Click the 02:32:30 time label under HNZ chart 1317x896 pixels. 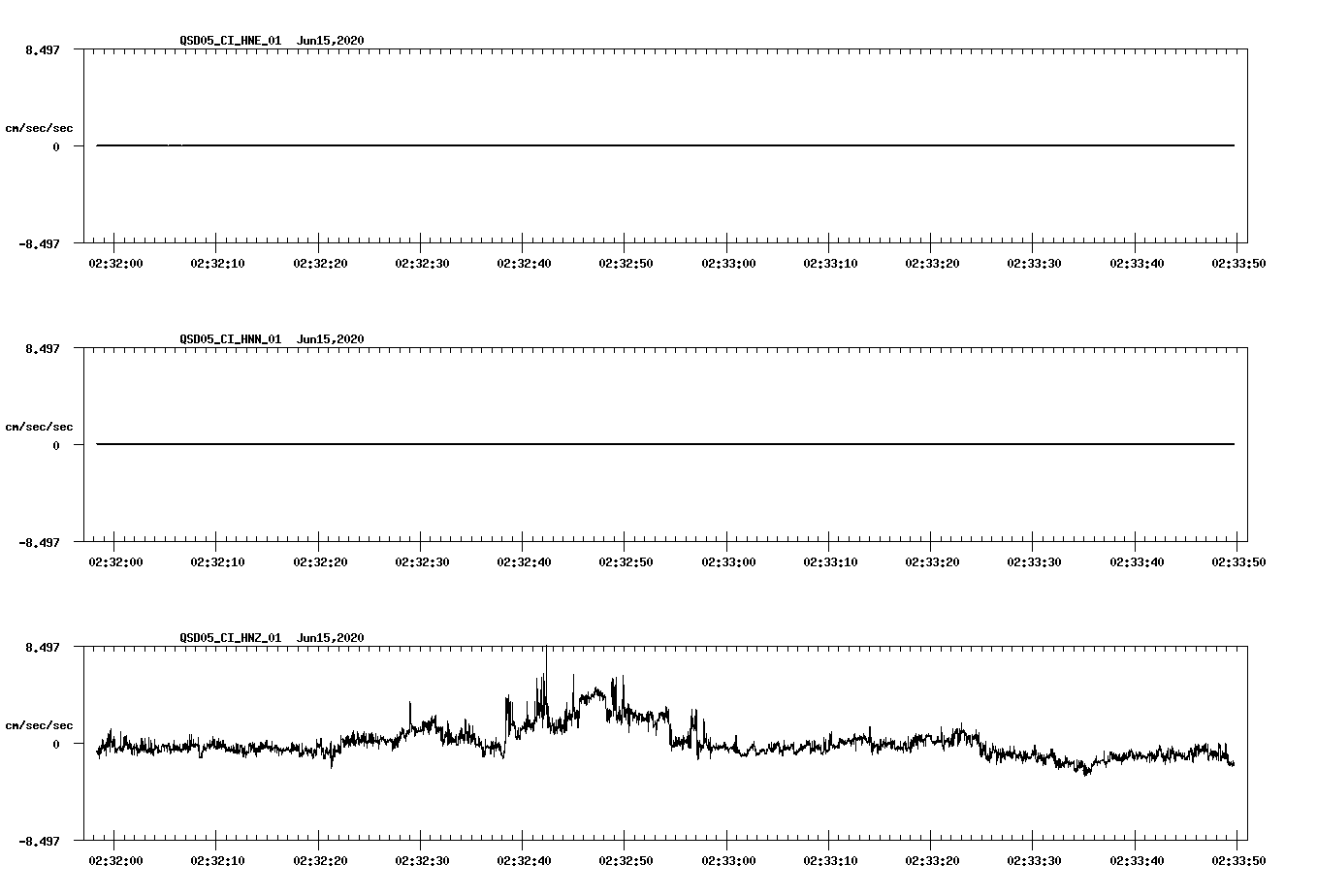(x=422, y=860)
